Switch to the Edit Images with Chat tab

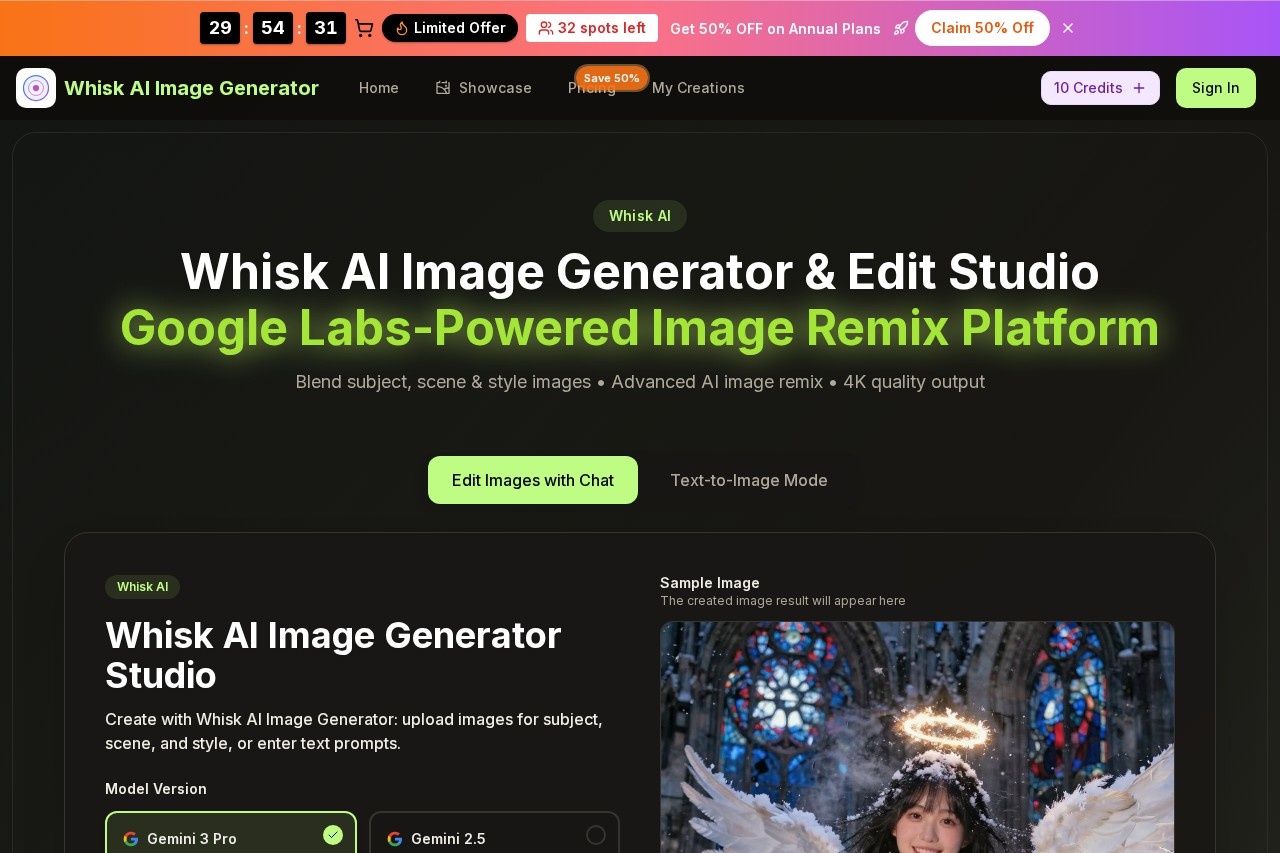pyautogui.click(x=532, y=480)
